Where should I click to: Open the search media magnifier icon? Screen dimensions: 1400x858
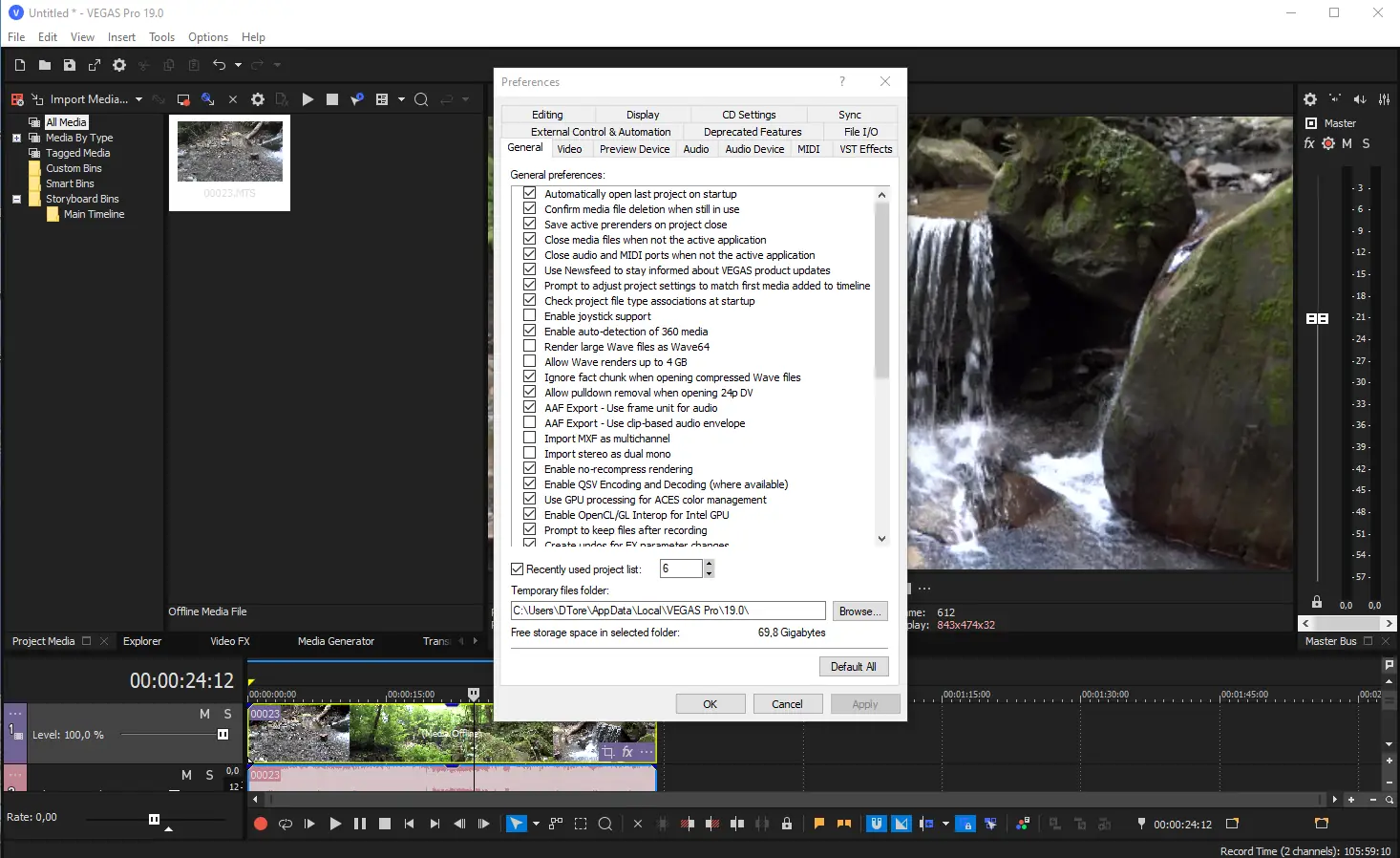pos(421,99)
